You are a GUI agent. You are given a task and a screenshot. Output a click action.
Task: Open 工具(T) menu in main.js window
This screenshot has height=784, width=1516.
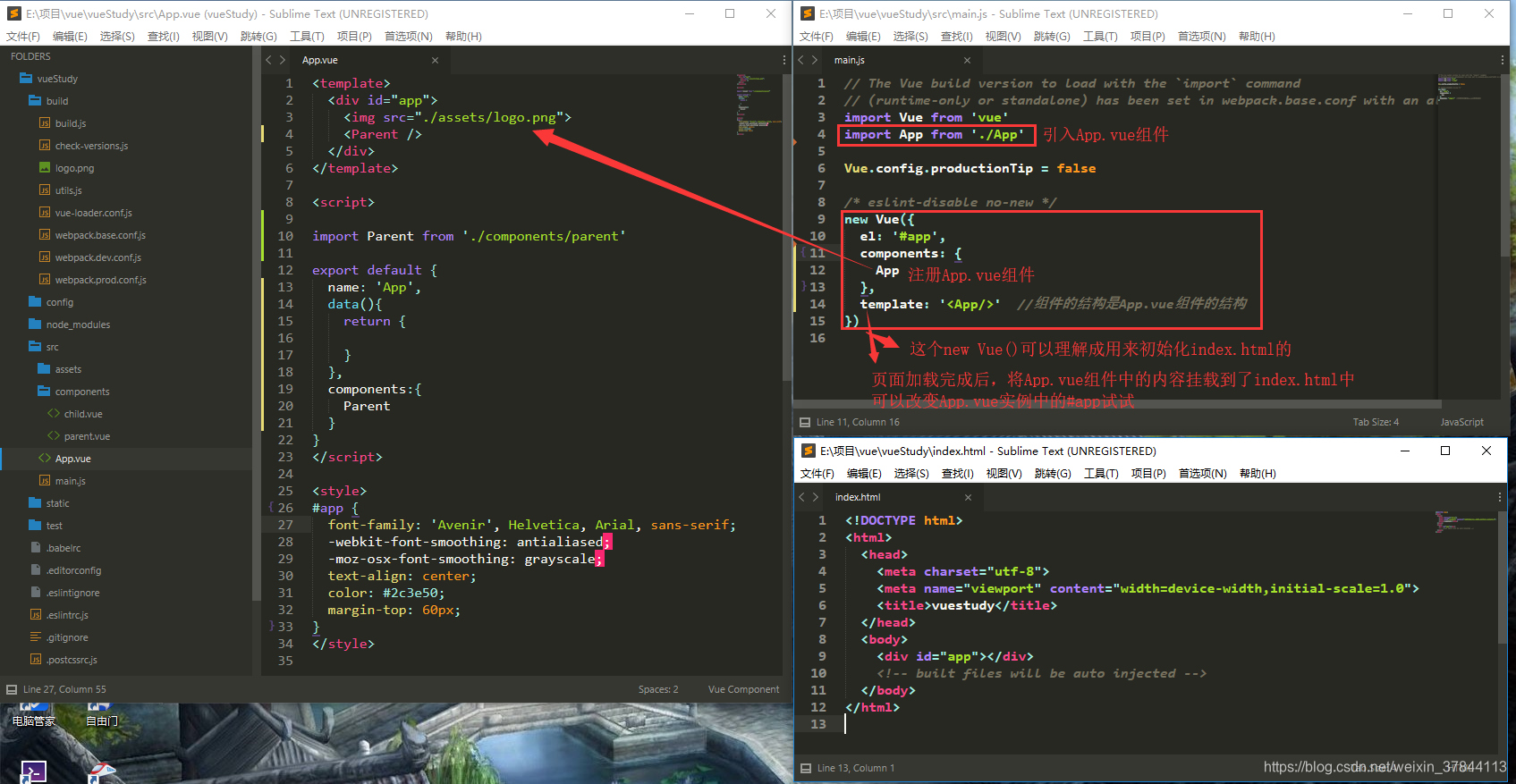tap(1100, 37)
